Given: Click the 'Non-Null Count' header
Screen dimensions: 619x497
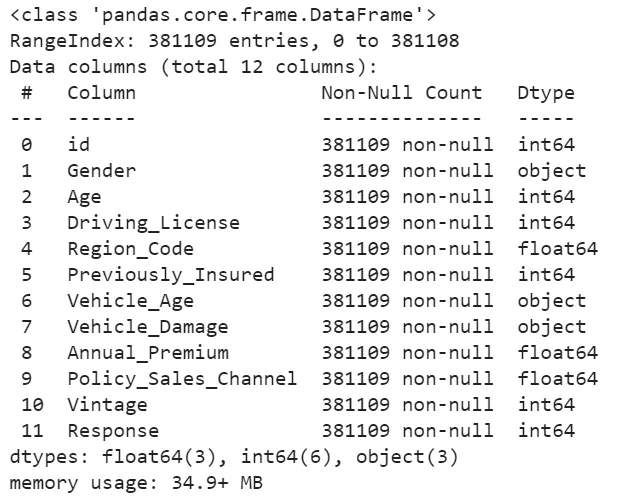Looking at the screenshot, I should pos(401,93).
